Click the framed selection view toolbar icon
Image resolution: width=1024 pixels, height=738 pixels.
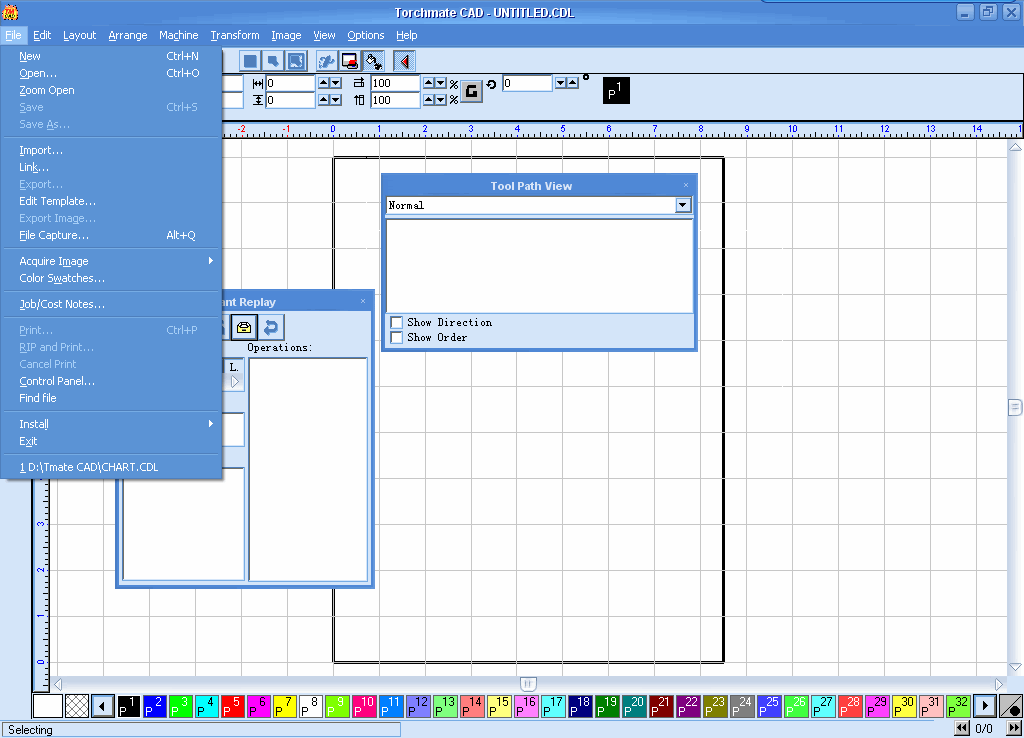296,61
